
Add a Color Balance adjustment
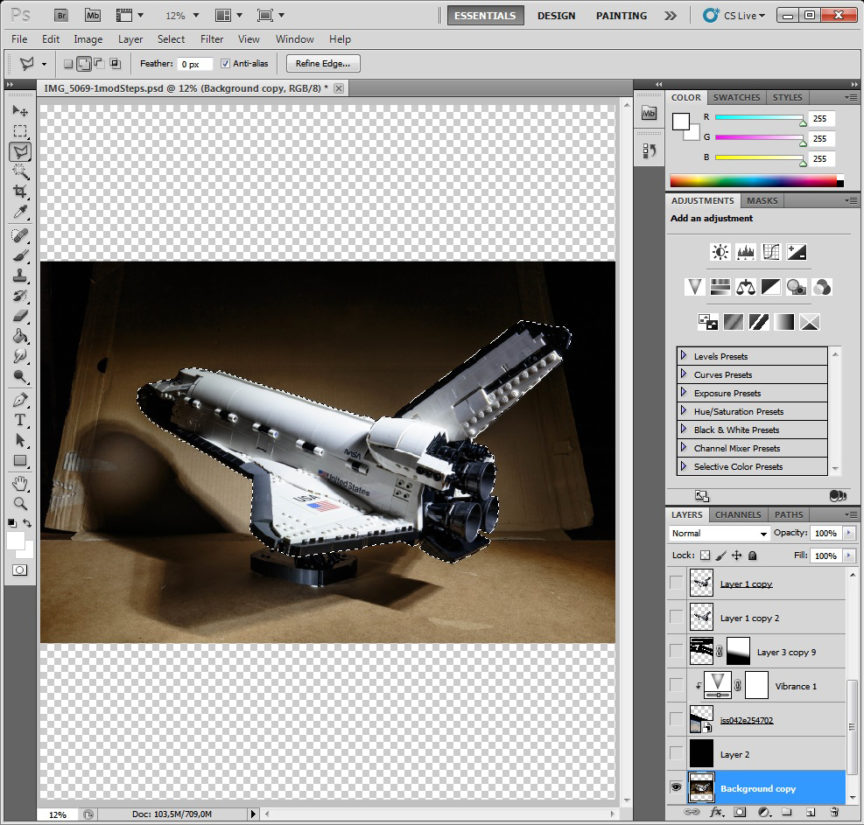coord(745,287)
